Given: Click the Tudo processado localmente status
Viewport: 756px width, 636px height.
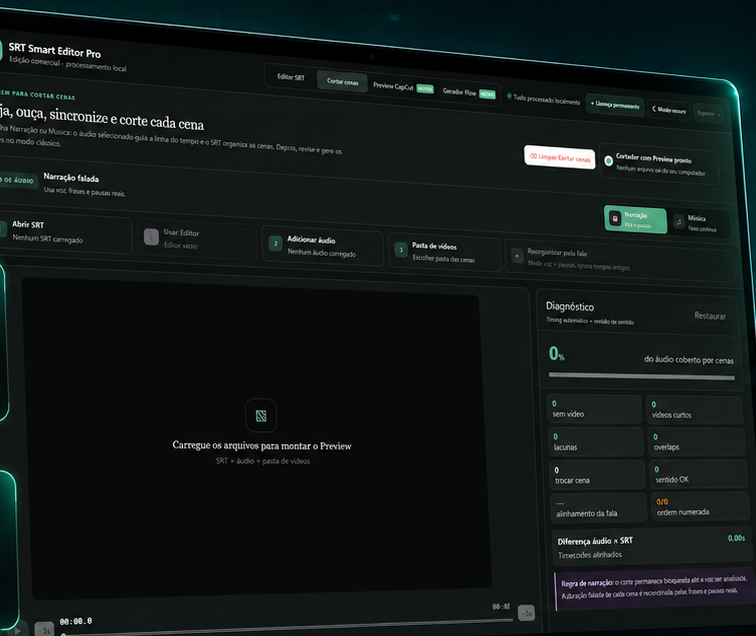Looking at the screenshot, I should [543, 98].
